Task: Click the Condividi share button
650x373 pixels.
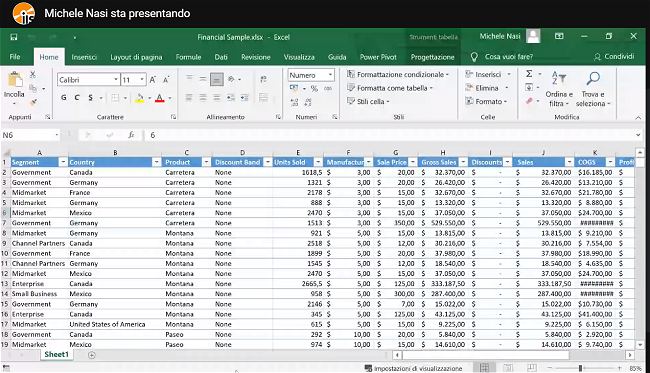Action: click(x=614, y=56)
